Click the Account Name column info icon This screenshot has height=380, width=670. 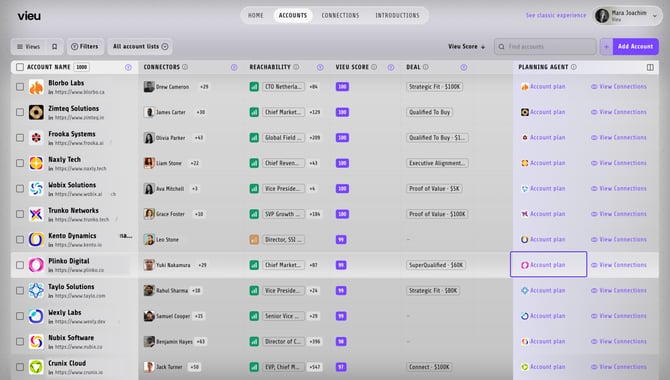pyautogui.click(x=128, y=67)
